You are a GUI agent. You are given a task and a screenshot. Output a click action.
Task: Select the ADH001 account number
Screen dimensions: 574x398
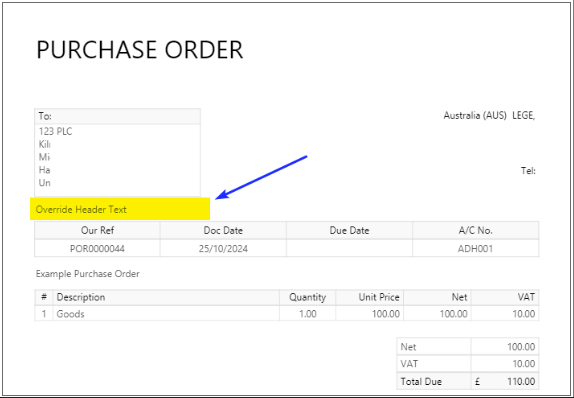pos(476,249)
